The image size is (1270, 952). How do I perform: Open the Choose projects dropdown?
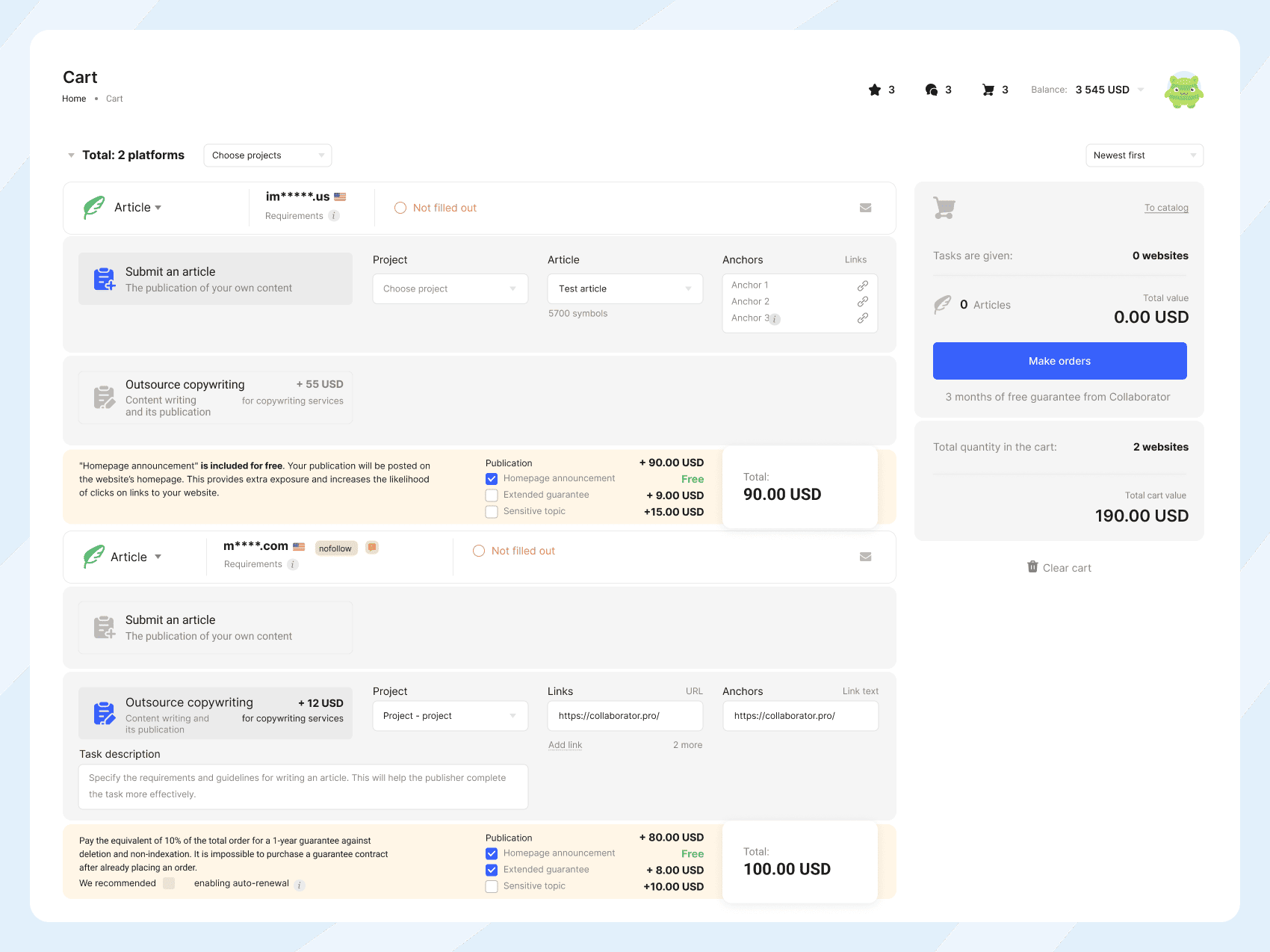click(x=267, y=155)
